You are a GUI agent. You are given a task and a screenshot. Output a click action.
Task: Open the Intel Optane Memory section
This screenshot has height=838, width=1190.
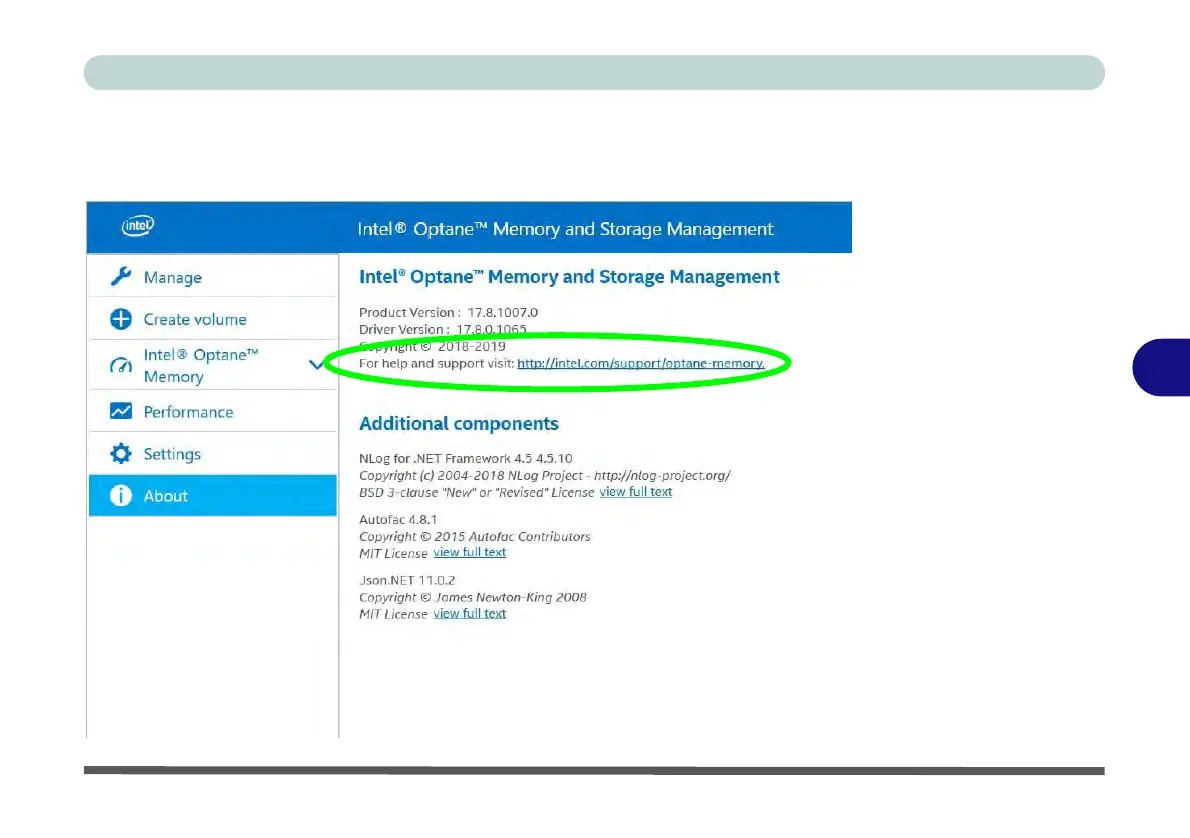point(212,365)
